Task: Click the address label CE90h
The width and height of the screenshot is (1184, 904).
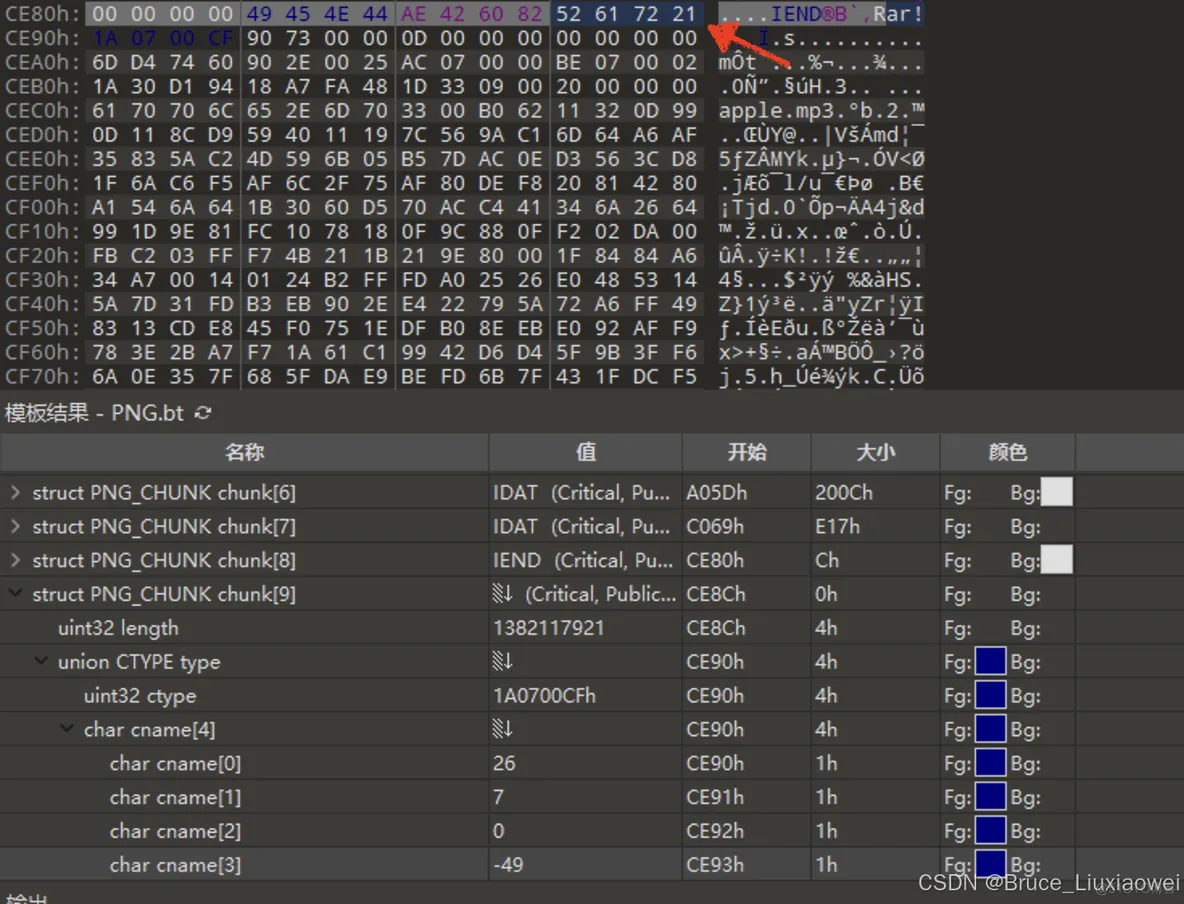Action: (x=39, y=38)
